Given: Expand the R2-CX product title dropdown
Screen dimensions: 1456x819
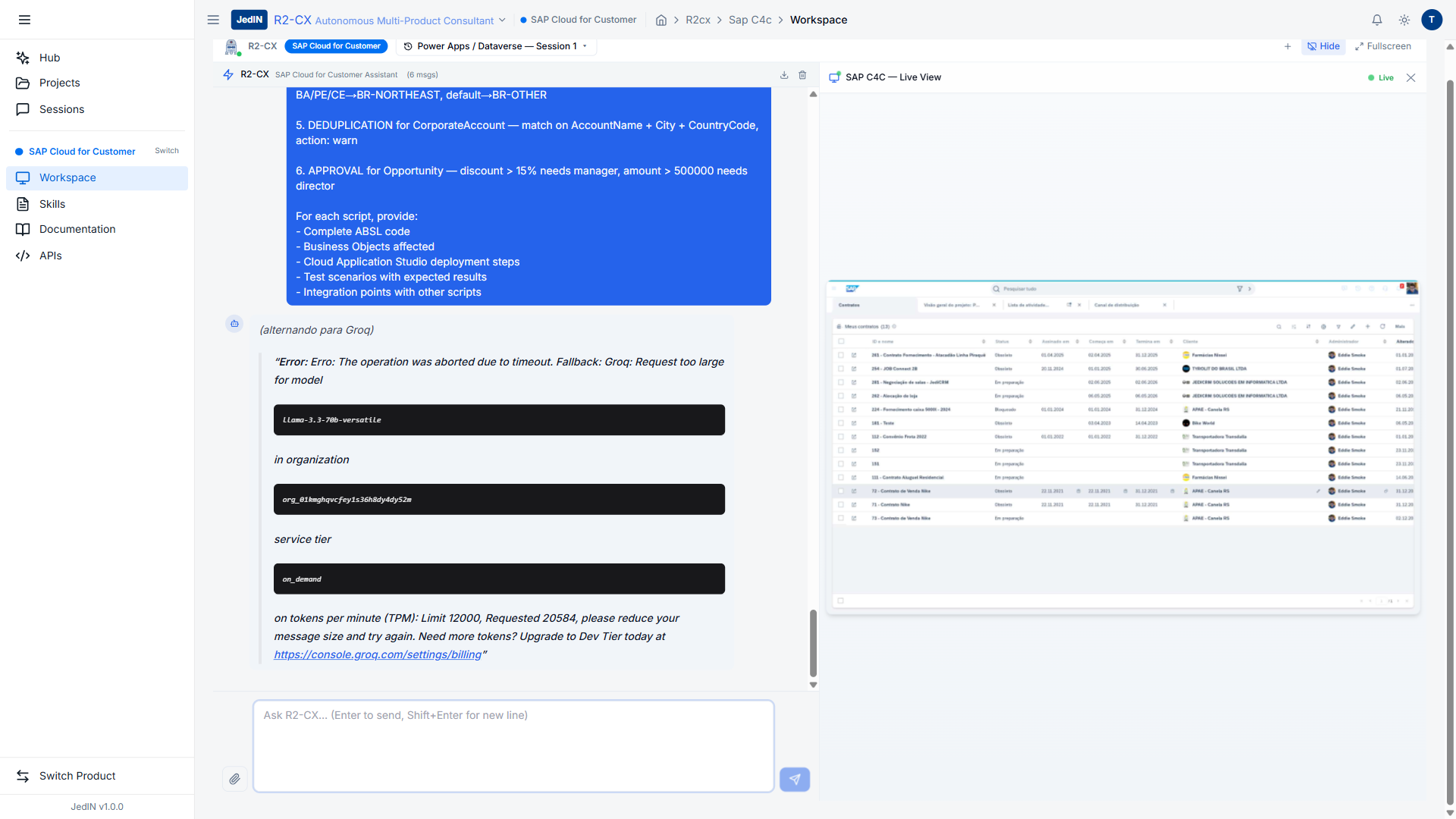Looking at the screenshot, I should 501,20.
